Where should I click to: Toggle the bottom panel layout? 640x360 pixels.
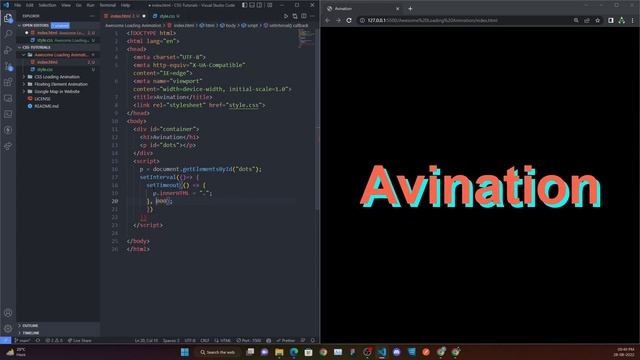[252, 5]
